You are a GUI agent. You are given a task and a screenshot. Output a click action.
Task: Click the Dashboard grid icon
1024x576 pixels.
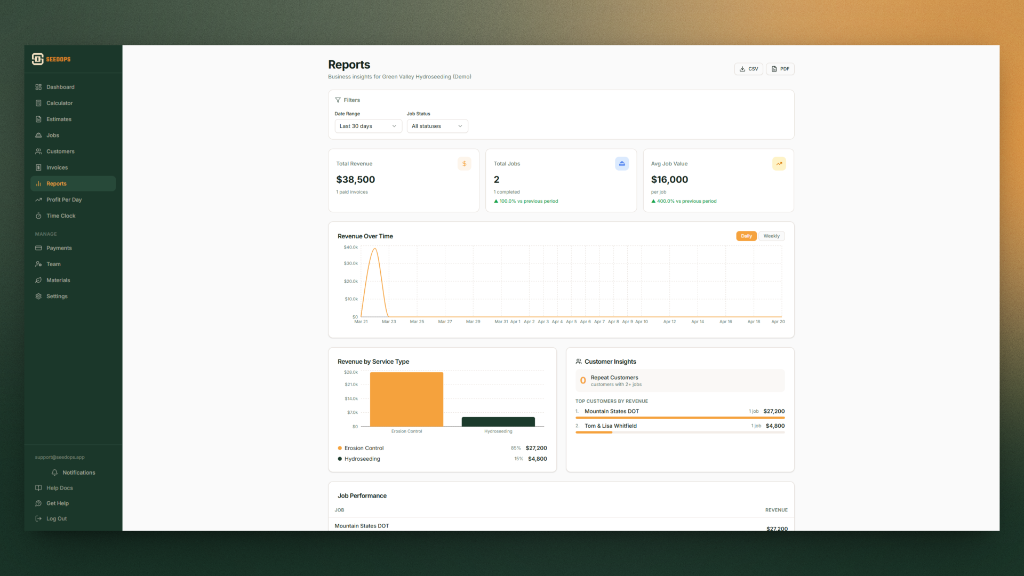pyautogui.click(x=39, y=87)
